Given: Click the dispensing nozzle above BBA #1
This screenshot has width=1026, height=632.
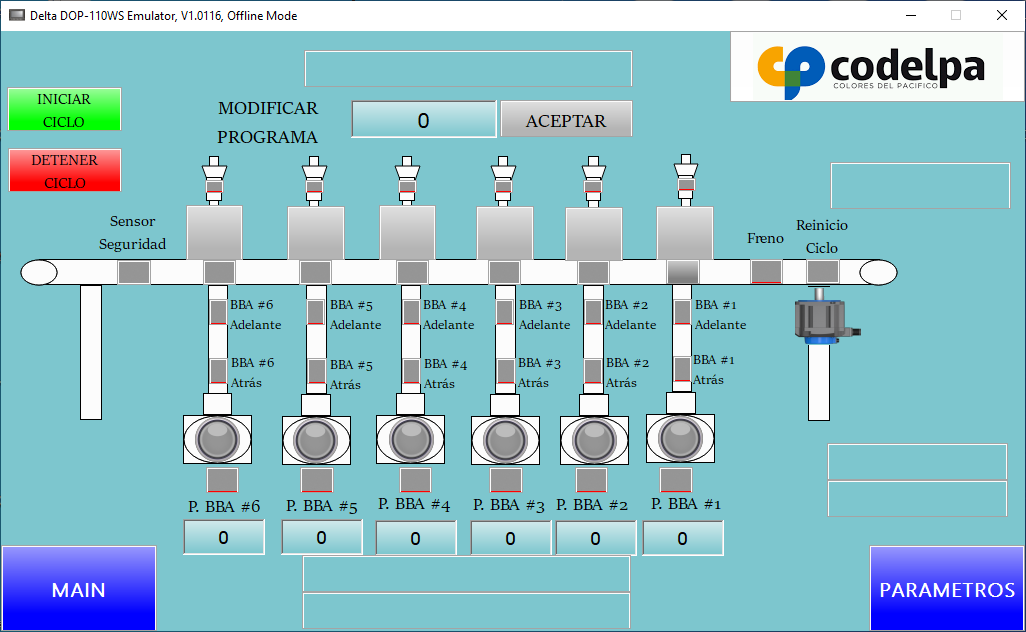Looking at the screenshot, I should 685,180.
